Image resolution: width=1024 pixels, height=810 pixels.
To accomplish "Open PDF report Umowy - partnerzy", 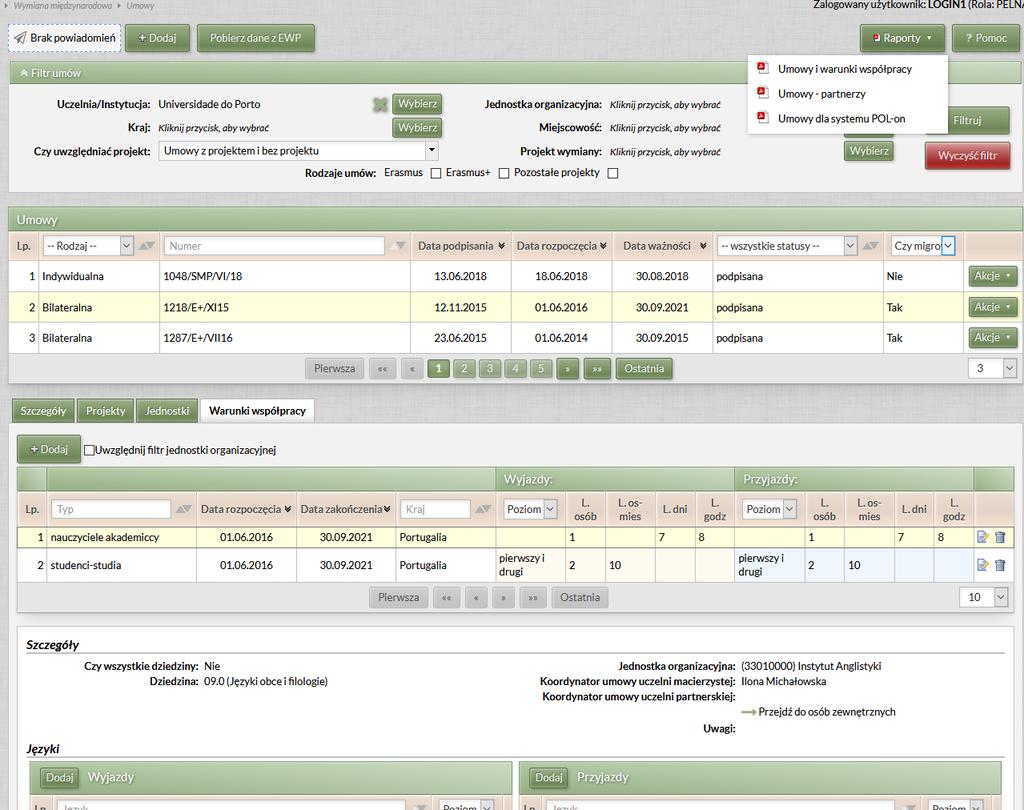I will click(x=821, y=93).
